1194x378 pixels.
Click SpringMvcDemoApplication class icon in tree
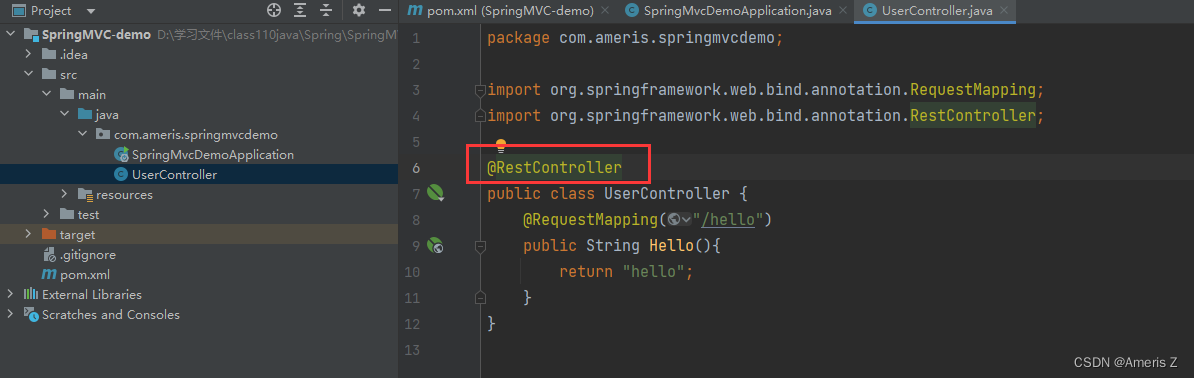(x=121, y=155)
